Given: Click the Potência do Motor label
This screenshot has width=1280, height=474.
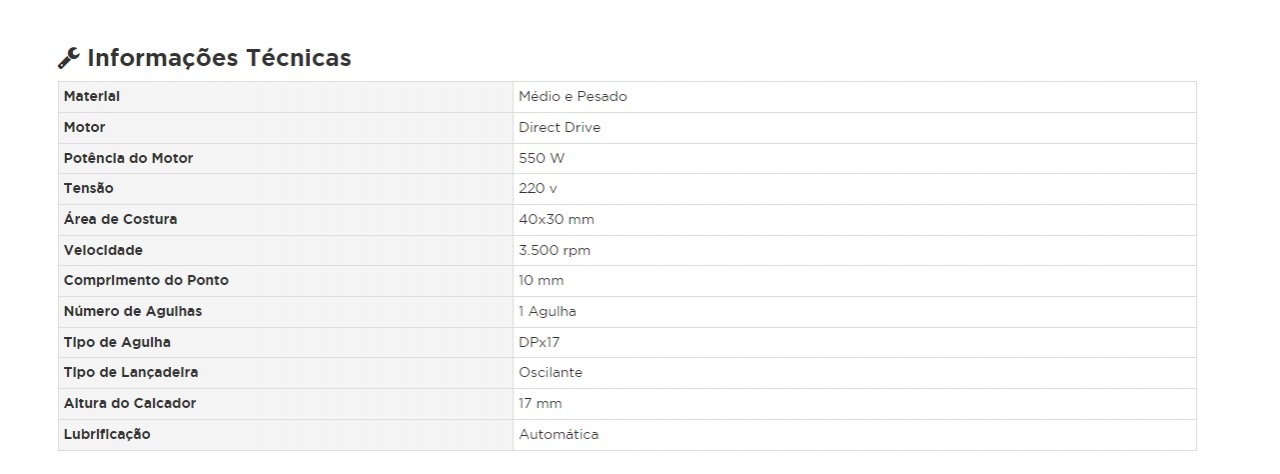Looking at the screenshot, I should tap(129, 158).
